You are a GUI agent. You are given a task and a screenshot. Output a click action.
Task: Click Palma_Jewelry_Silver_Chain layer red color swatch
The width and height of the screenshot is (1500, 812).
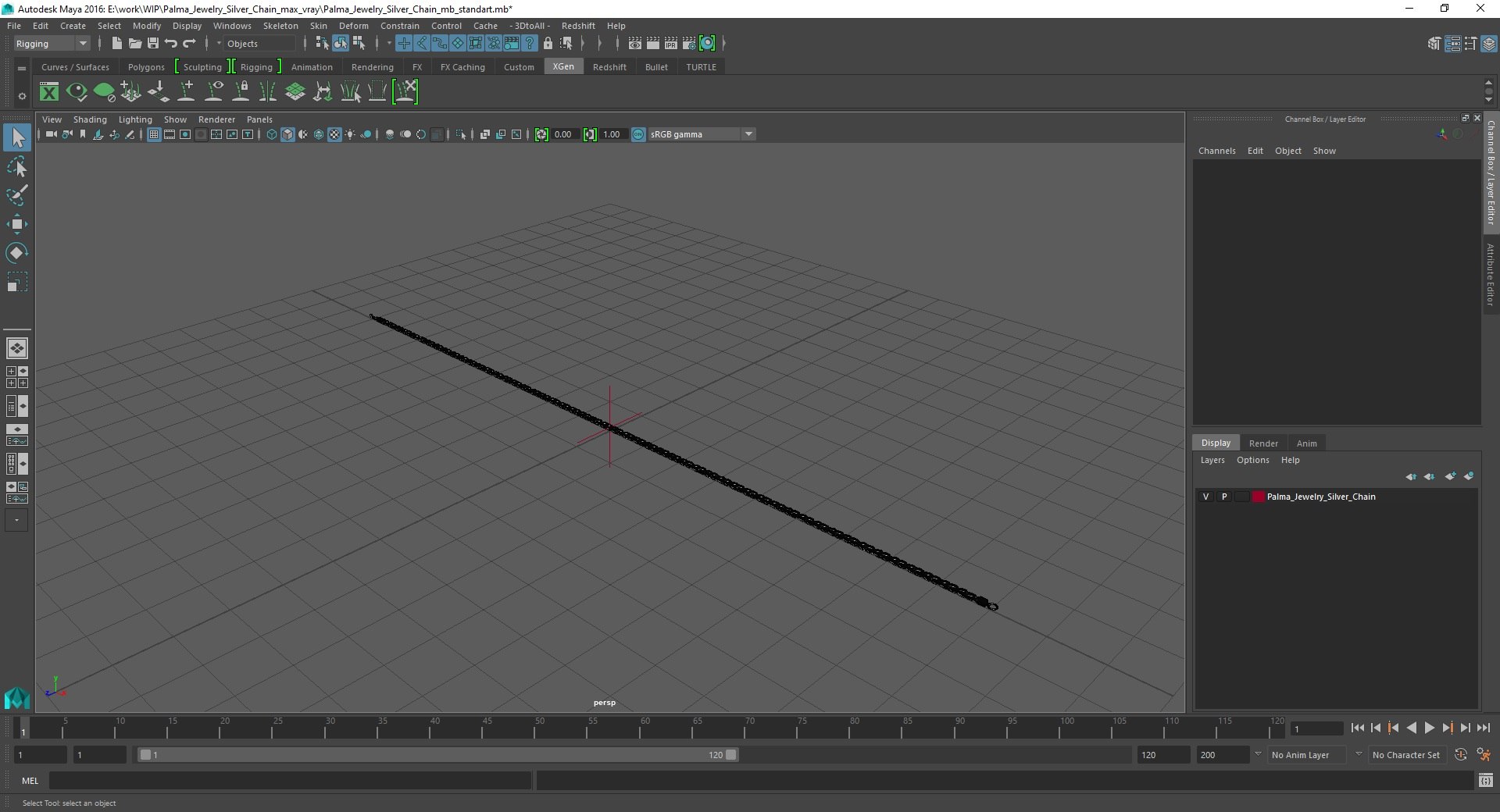(1258, 497)
